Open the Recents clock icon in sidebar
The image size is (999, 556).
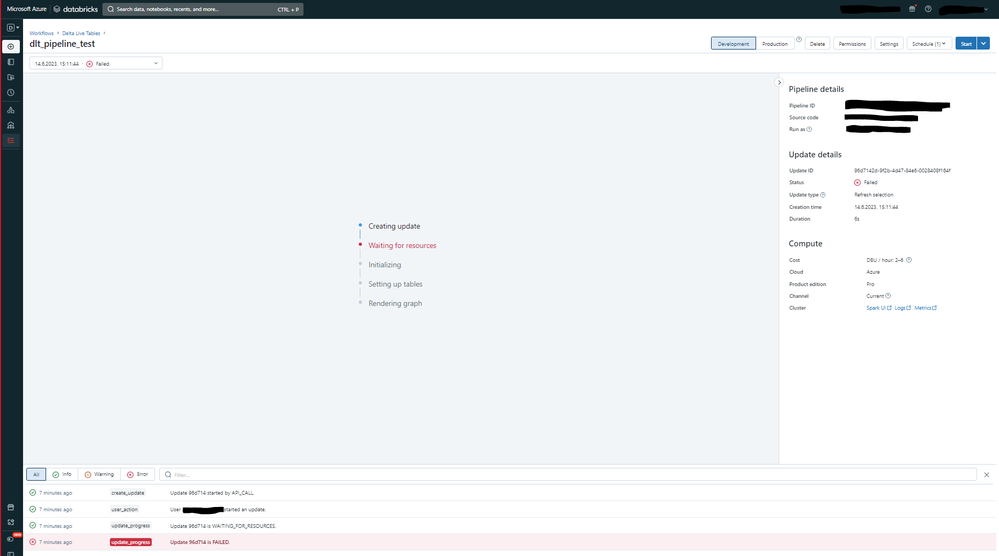[x=11, y=92]
